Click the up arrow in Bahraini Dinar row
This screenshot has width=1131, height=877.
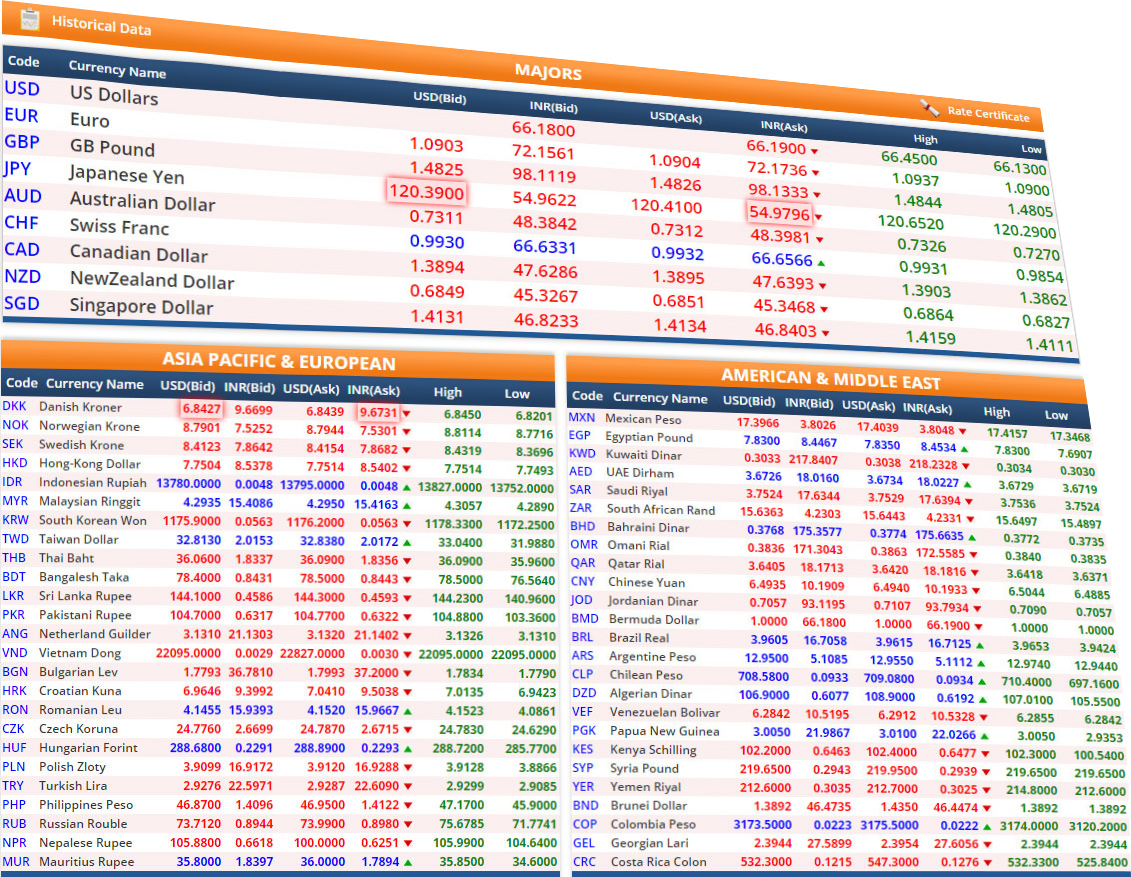972,537
